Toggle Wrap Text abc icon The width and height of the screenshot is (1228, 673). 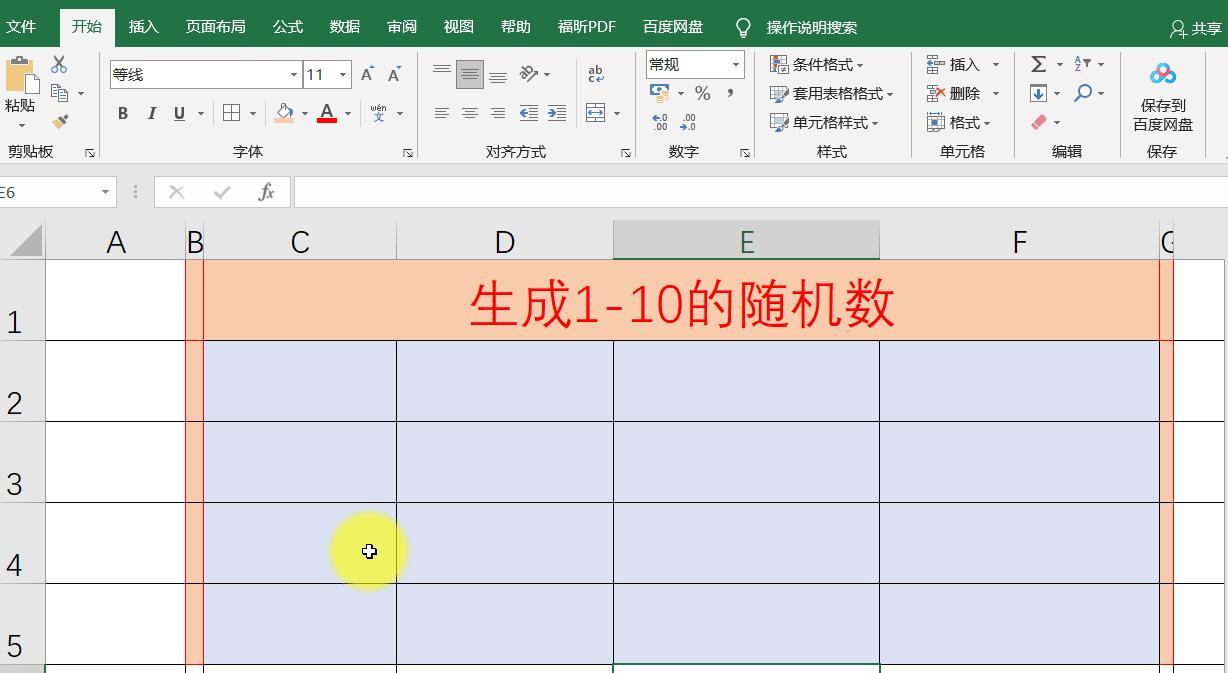[596, 74]
